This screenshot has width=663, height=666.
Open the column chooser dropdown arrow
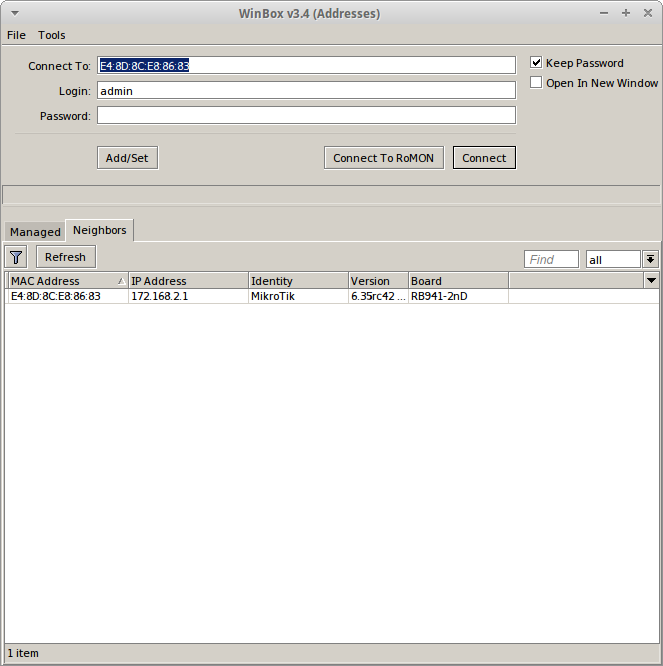pos(651,280)
